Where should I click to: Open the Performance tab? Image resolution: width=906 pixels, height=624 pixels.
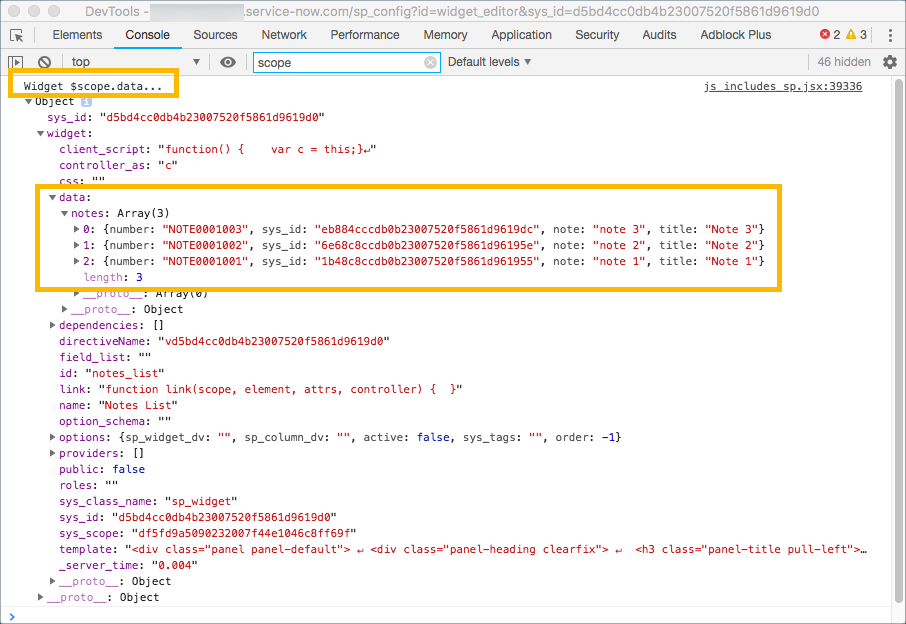point(365,35)
